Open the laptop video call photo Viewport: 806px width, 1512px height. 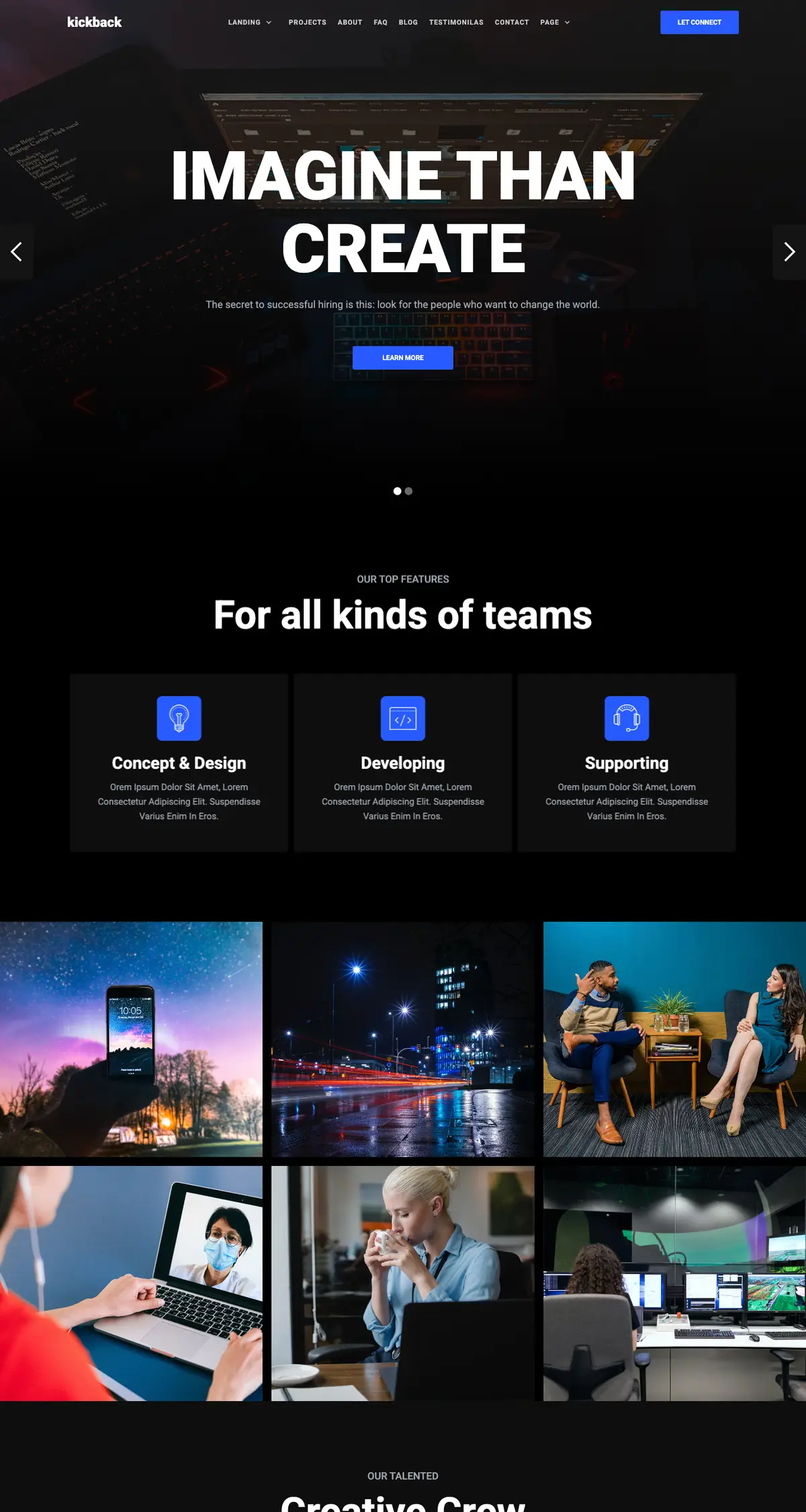tap(131, 1284)
